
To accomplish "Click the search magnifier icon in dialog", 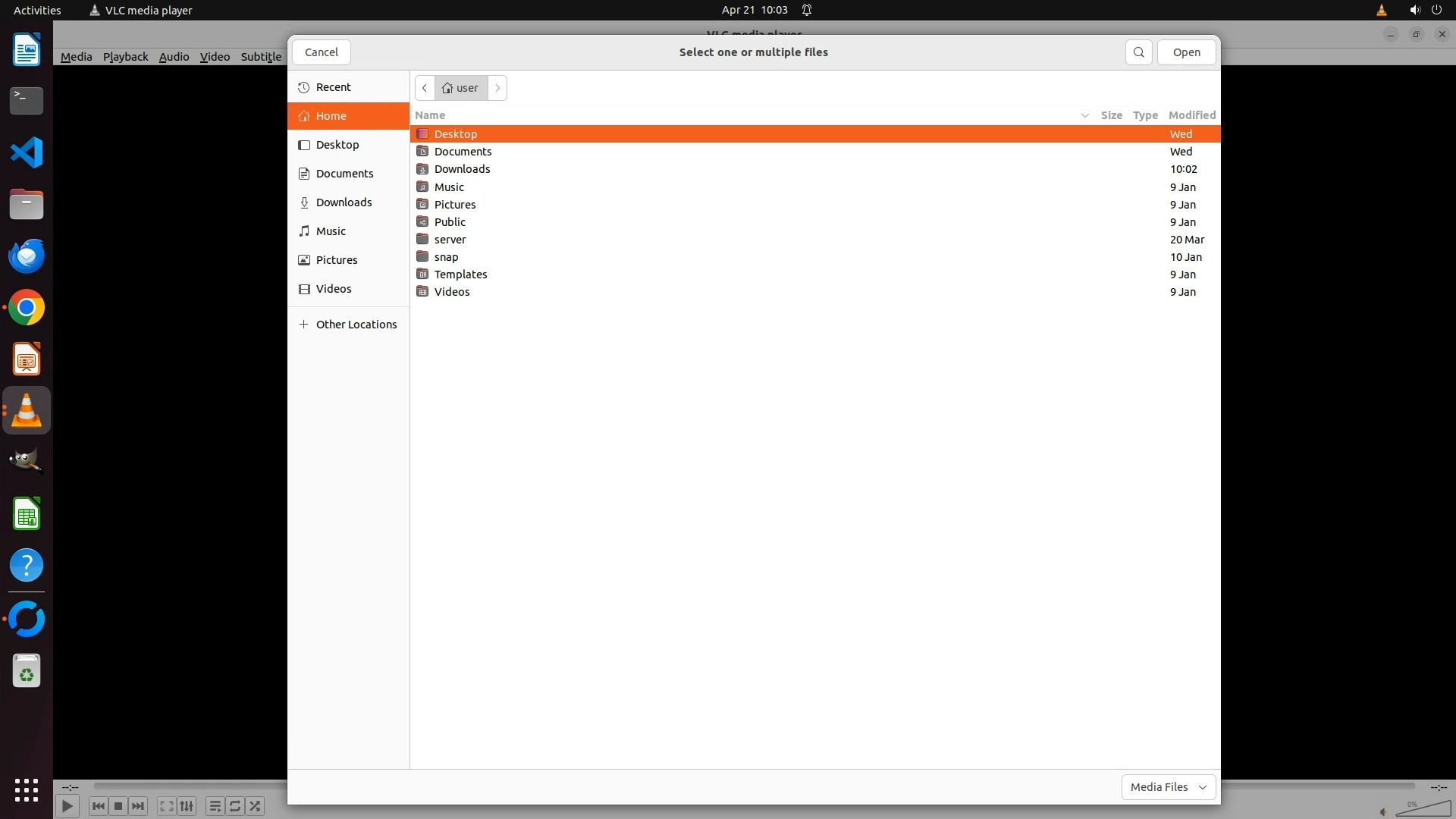I will [x=1138, y=52].
